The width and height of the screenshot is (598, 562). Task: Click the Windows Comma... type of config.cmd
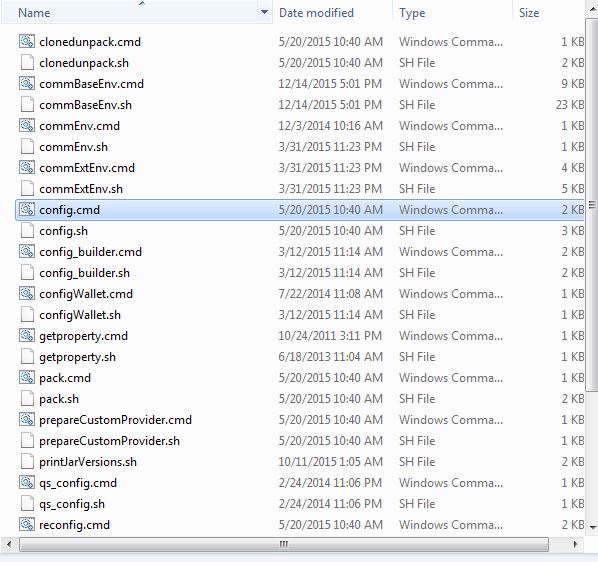pos(451,209)
